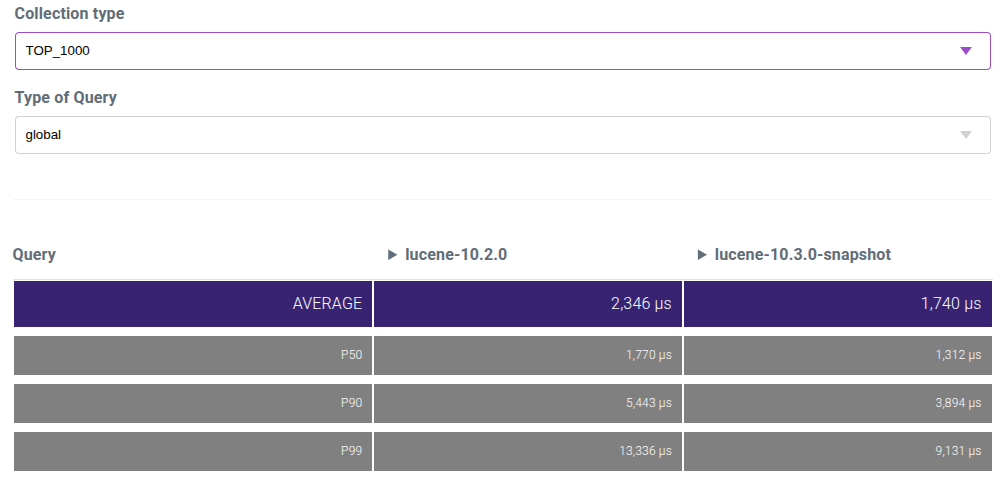Click the 1,312 µs P50 cell
This screenshot has height=477, width=1004.
pos(838,355)
